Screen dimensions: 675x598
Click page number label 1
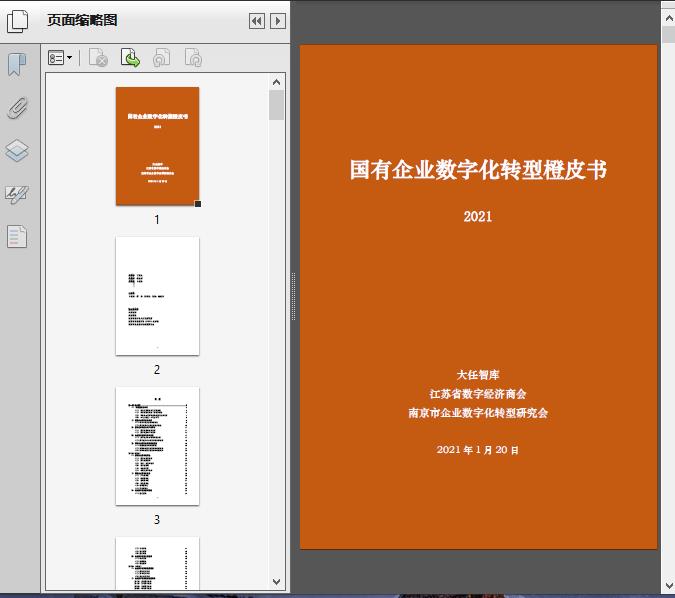point(157,220)
